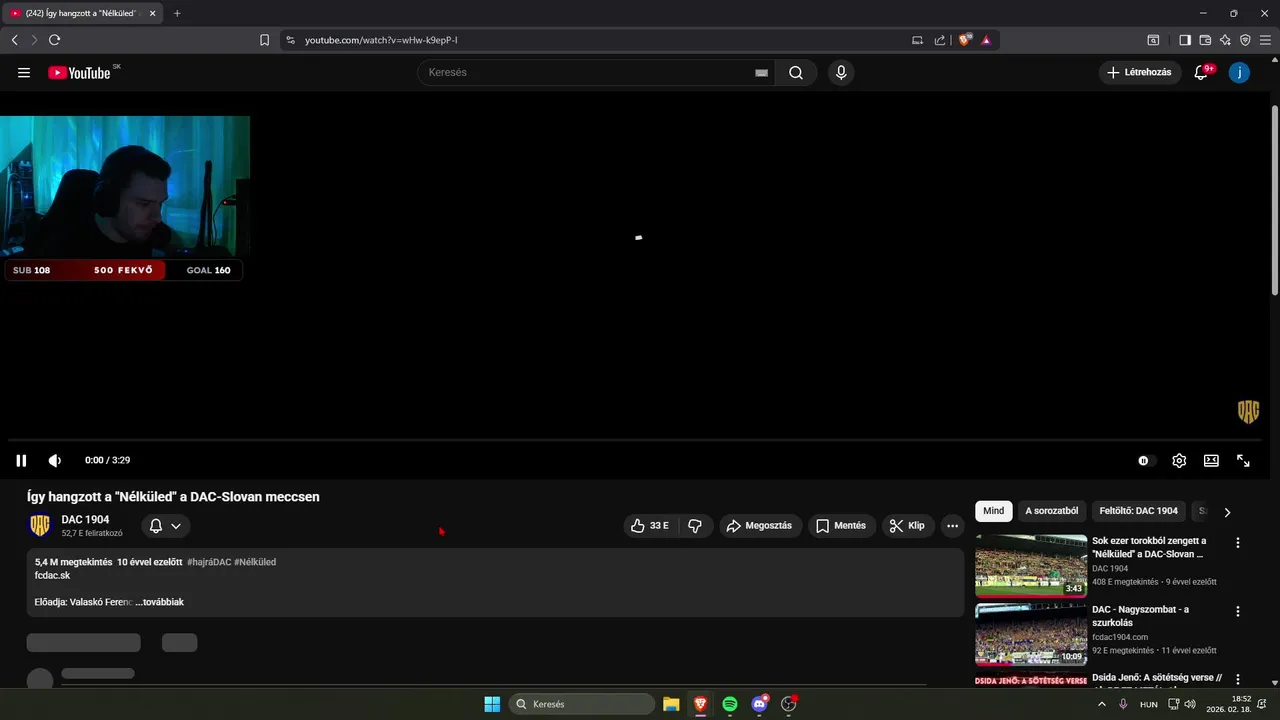Viewport: 1280px width, 720px height.
Task: Open the YouTube hamburger guide menu
Action: (x=24, y=72)
